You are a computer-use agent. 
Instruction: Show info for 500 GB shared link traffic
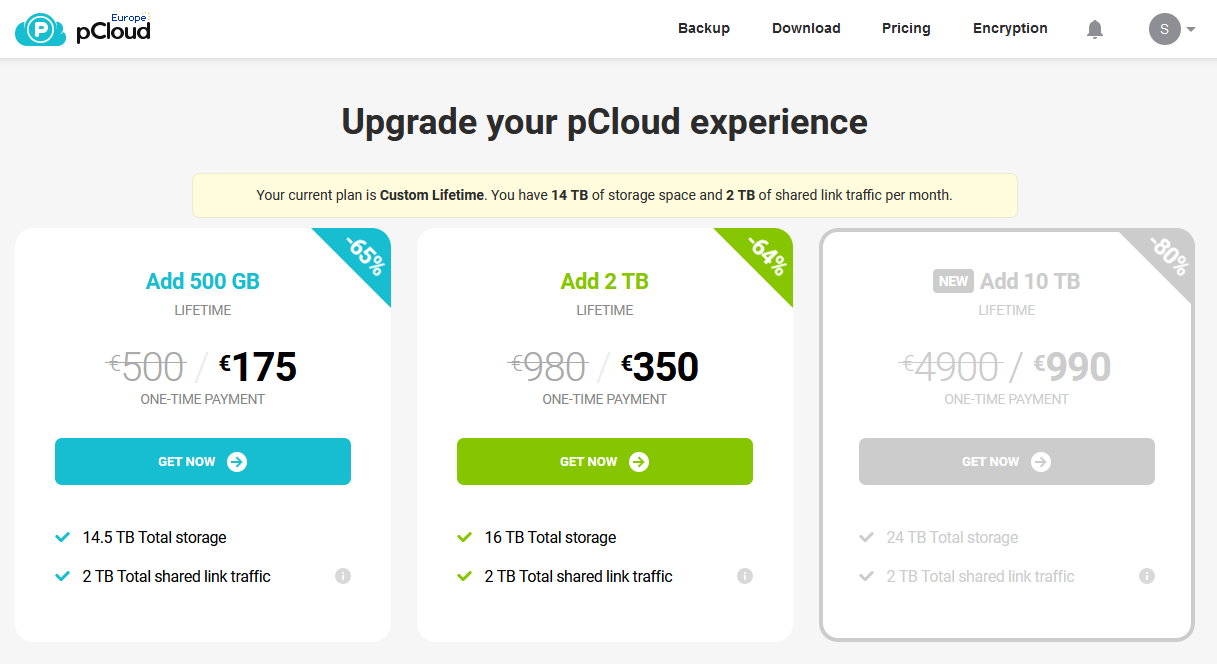coord(343,576)
